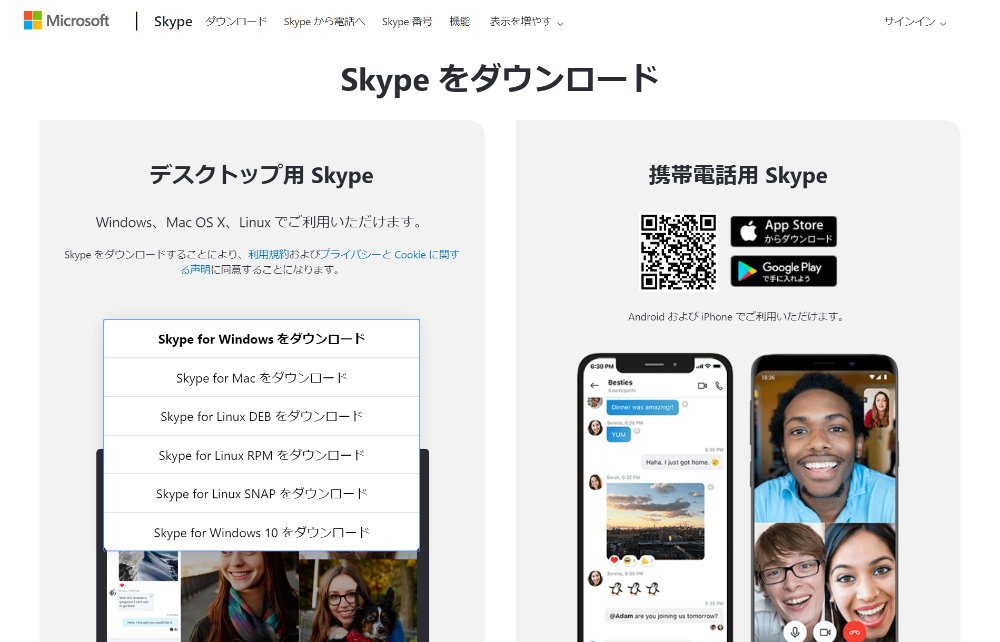Click the 携帯電話用 Skype heading
This screenshot has width=1000, height=642.
[x=738, y=175]
